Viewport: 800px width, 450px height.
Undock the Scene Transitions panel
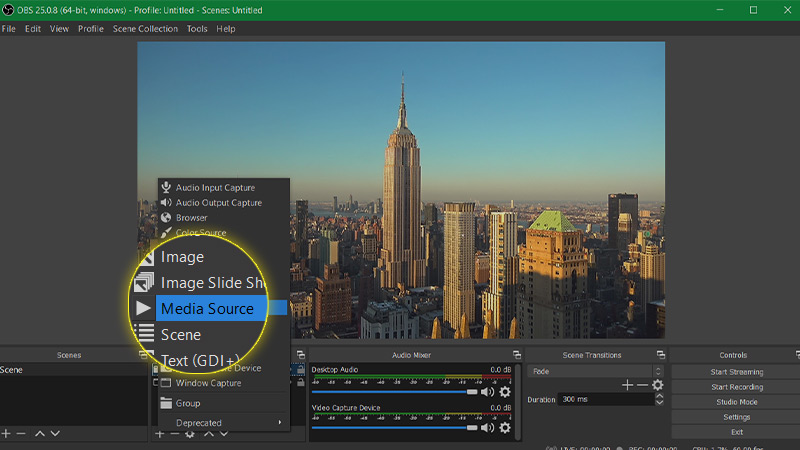[x=661, y=355]
